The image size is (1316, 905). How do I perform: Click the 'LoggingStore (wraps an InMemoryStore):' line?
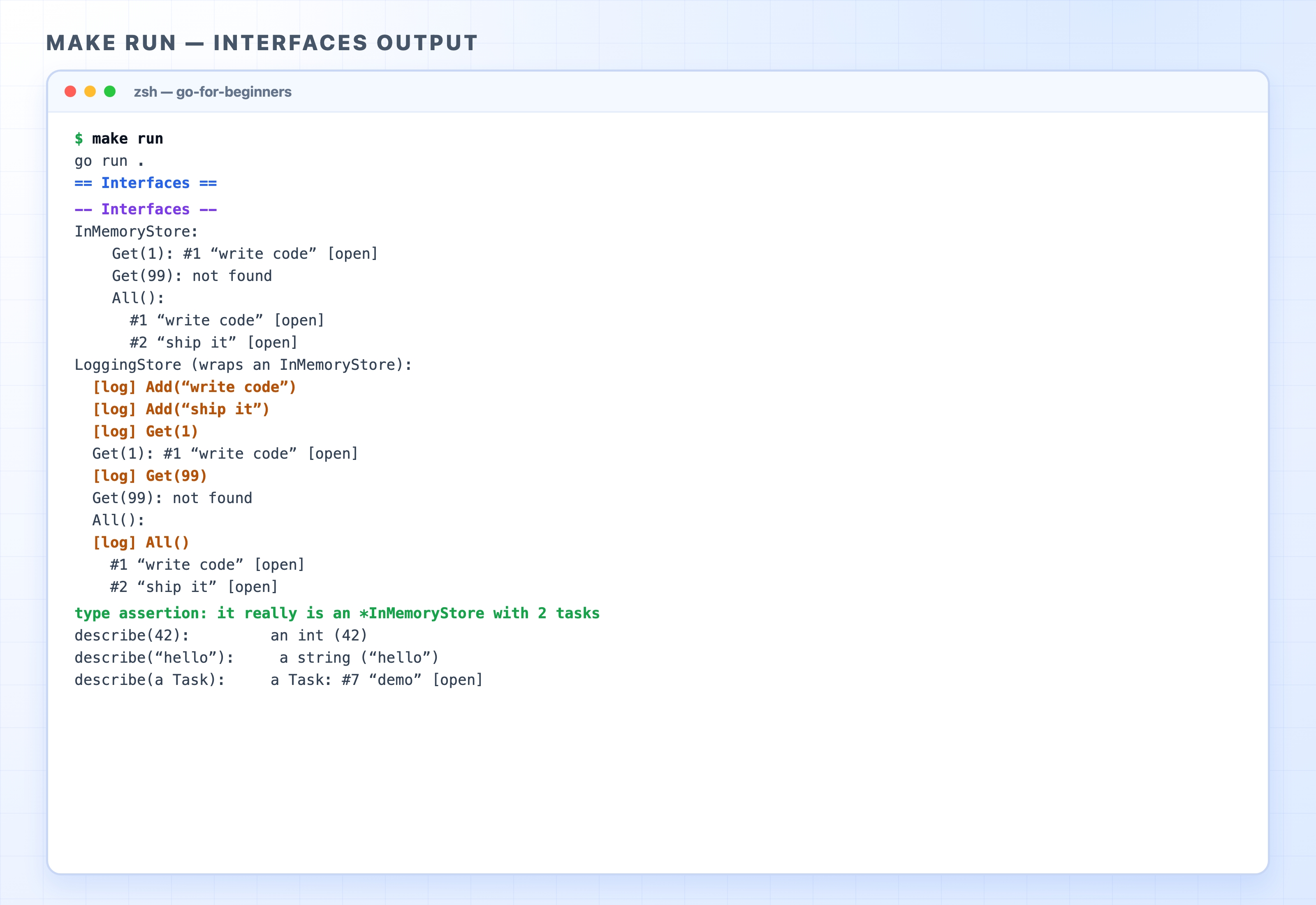coord(243,364)
